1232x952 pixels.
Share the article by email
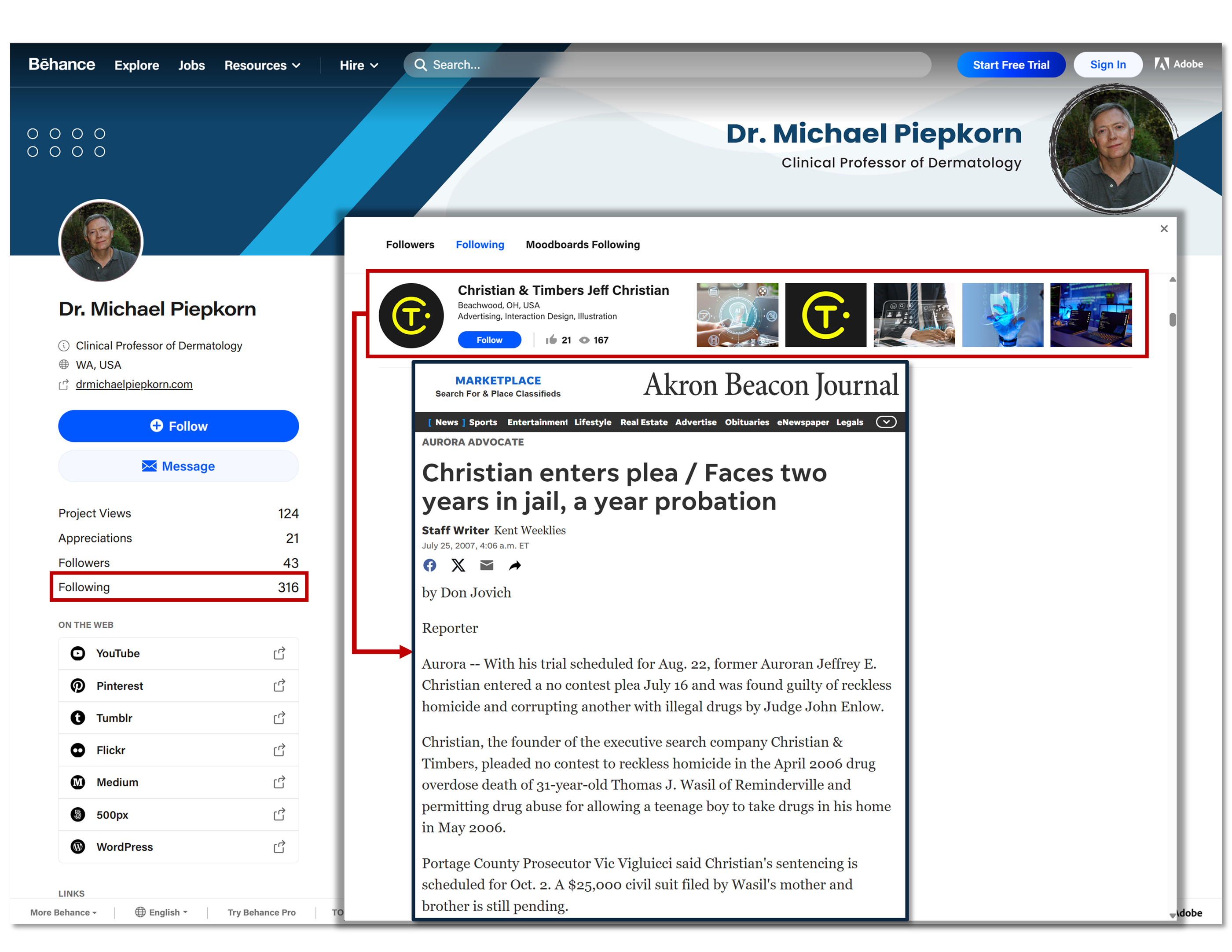tap(487, 565)
